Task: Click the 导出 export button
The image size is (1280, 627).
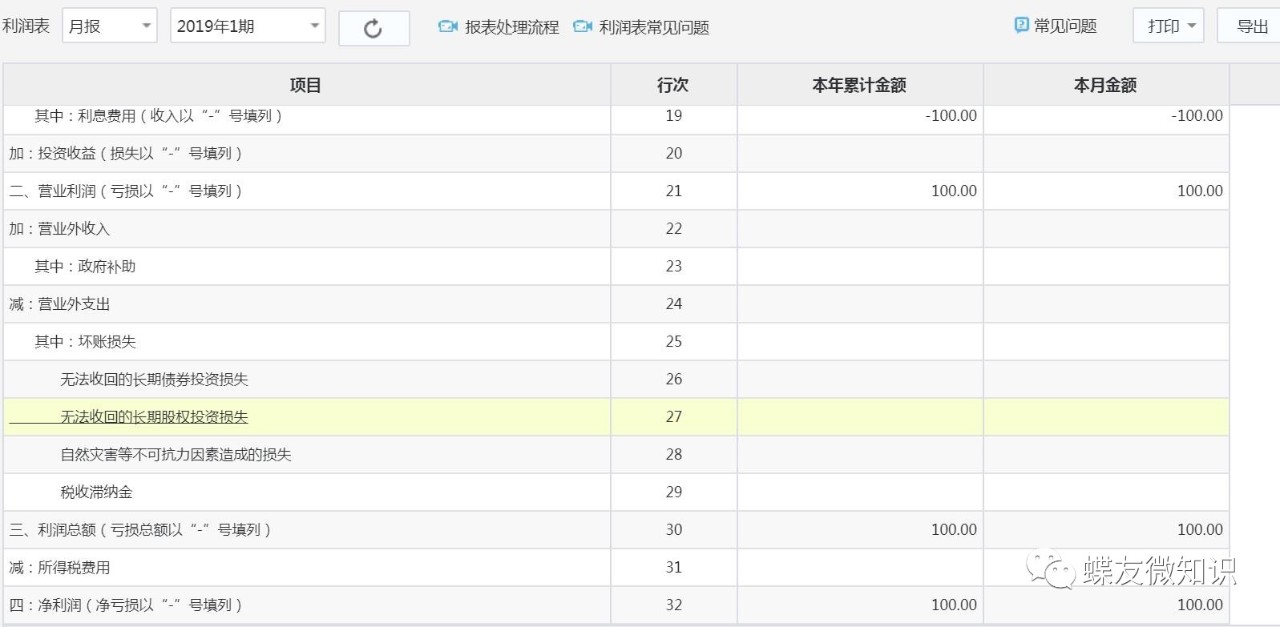Action: [x=1253, y=26]
